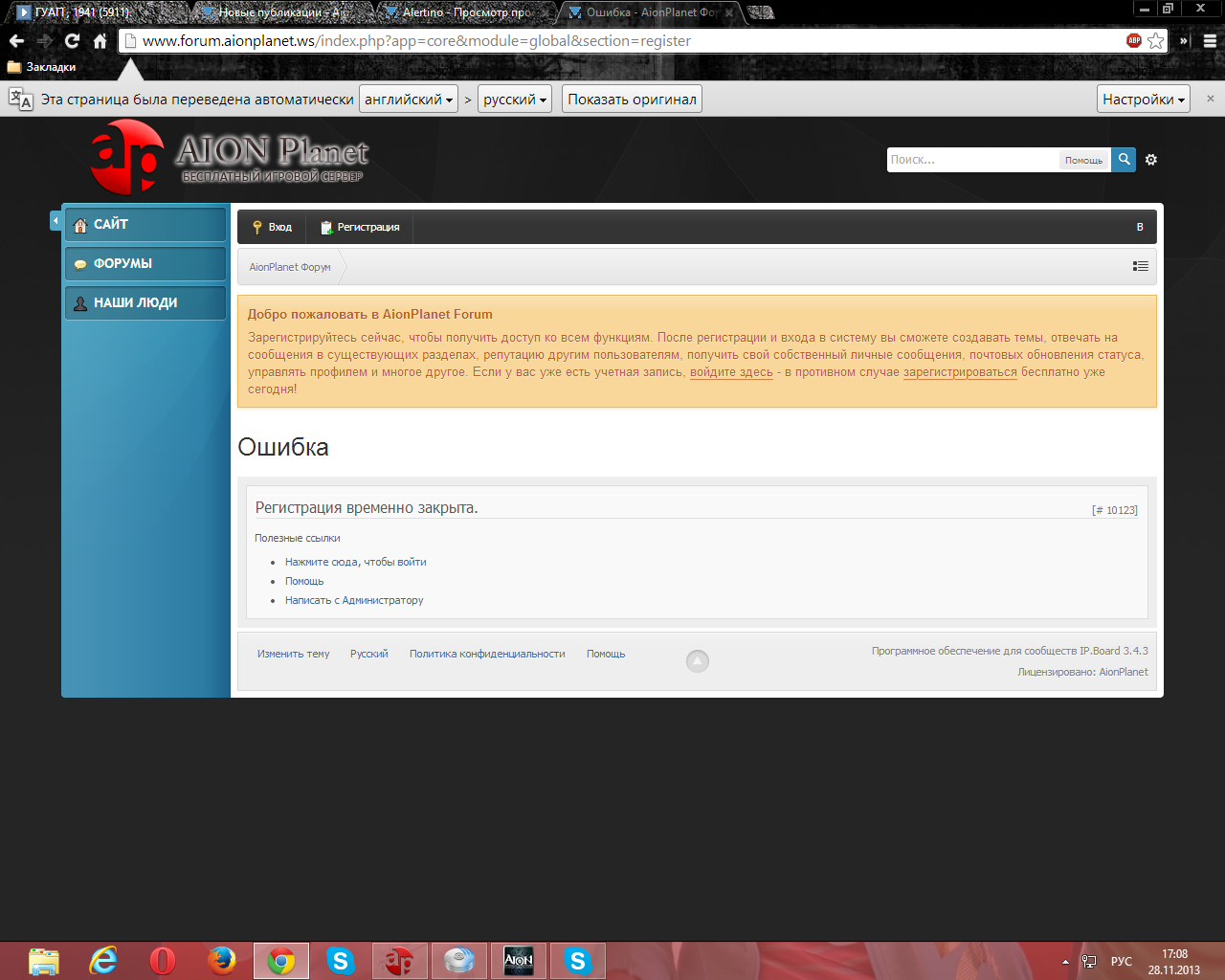Click 'Изменить тему' in the footer

293,654
